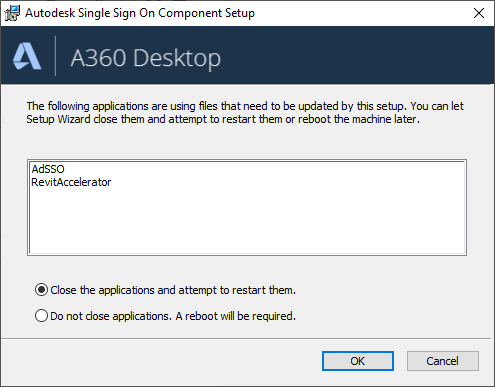Click the vertical divider beside the Autodesk logo
Viewport: 495px width, 387px height.
click(55, 56)
